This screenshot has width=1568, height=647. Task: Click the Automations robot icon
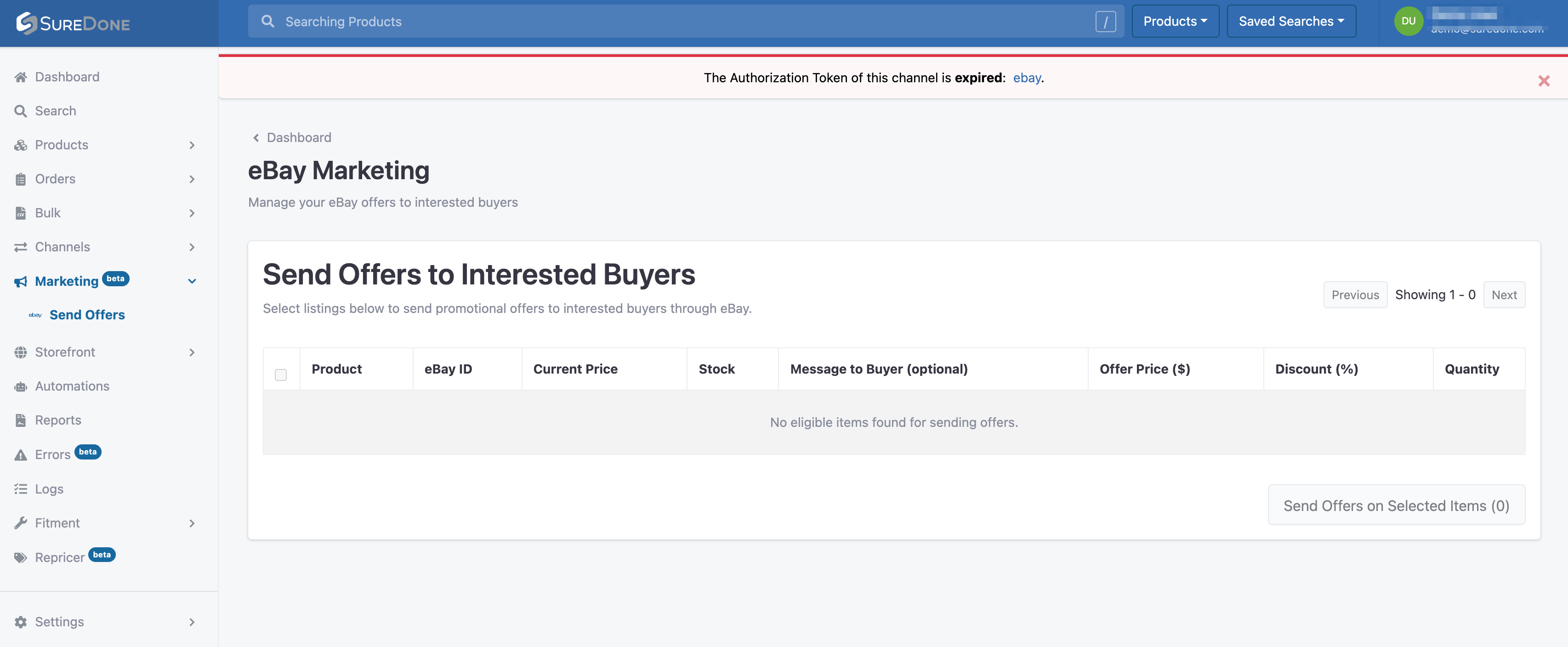[21, 386]
